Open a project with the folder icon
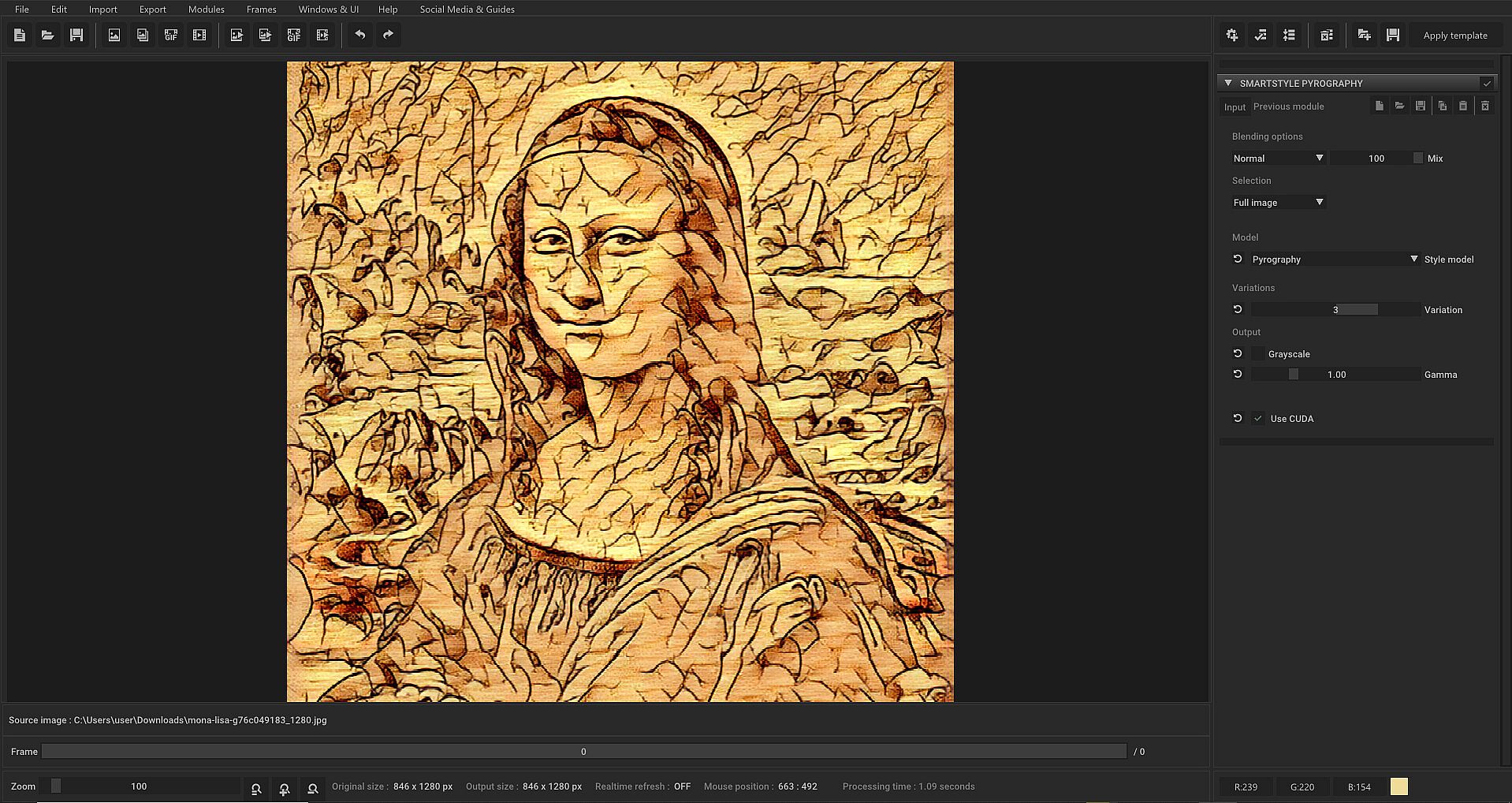This screenshot has width=1512, height=803. tap(48, 35)
